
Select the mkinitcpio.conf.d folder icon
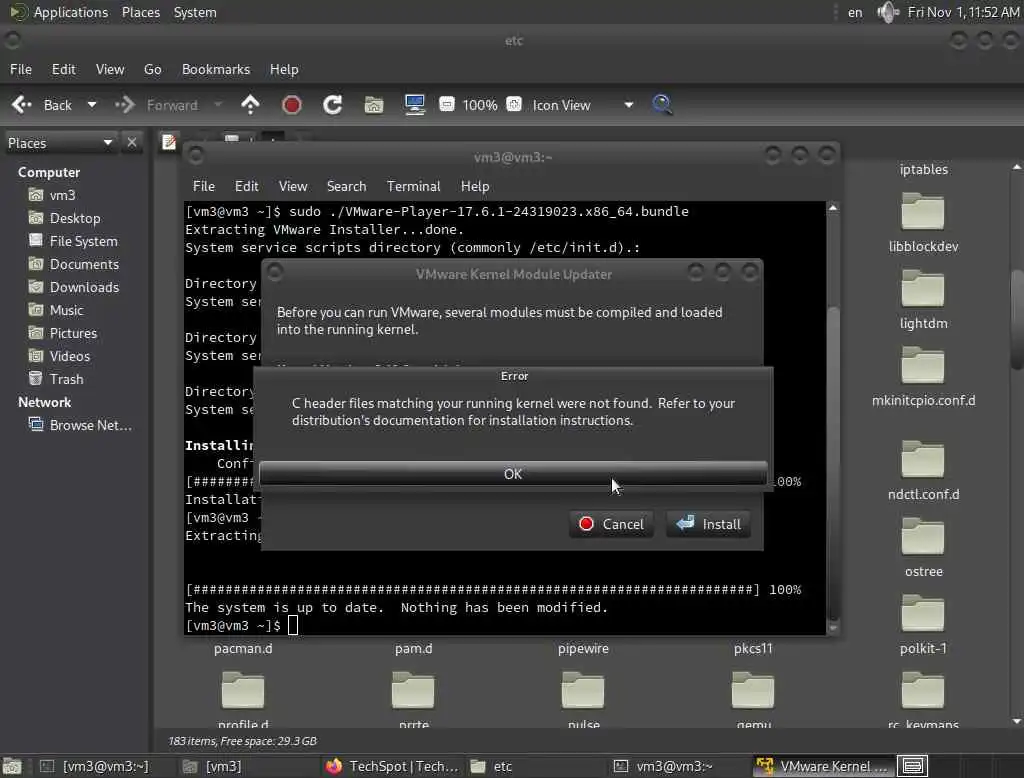click(922, 365)
